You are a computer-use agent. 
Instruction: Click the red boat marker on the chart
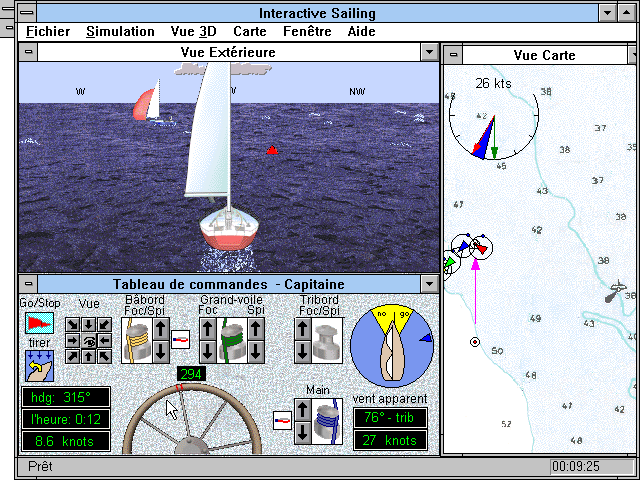click(481, 247)
